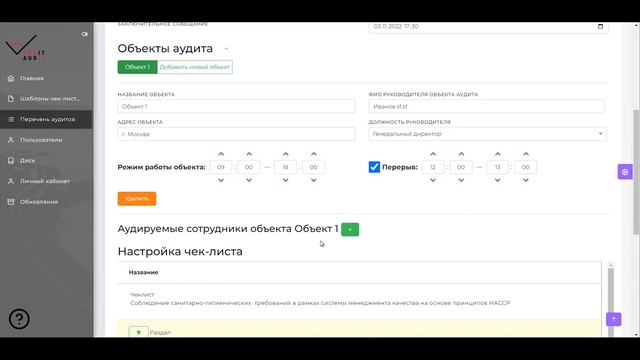Screen dimensions: 640x360
Task: Open Должность руководителя dropdown
Action: (x=487, y=134)
